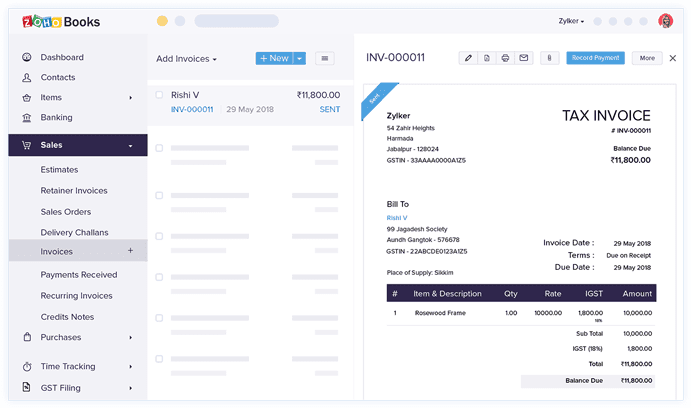691x408 pixels.
Task: Click the Rosewood Frame item row
Action: [521, 314]
